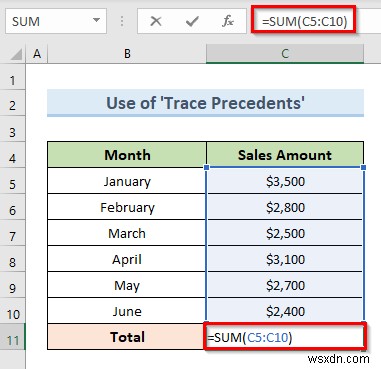381x369 pixels.
Task: Click the 'Use of Trace Precedents' title cell
Action: pyautogui.click(x=205, y=103)
